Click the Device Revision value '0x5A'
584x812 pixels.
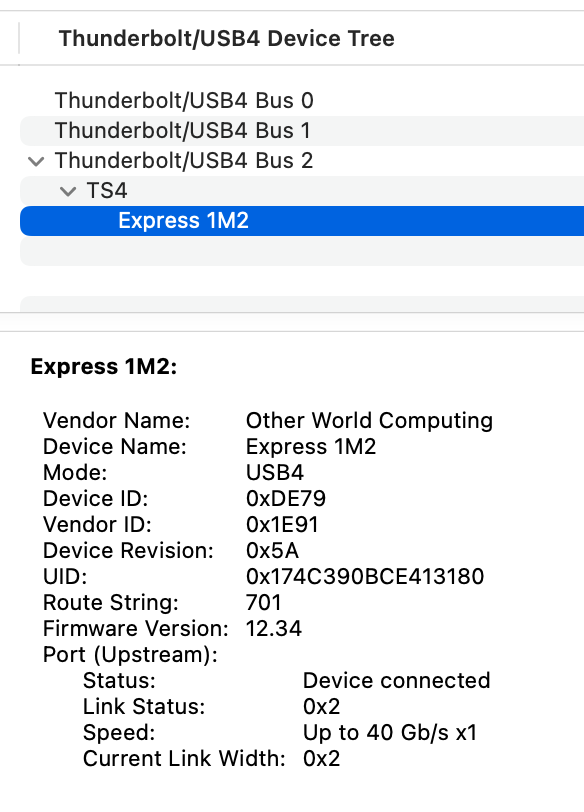tap(272, 550)
